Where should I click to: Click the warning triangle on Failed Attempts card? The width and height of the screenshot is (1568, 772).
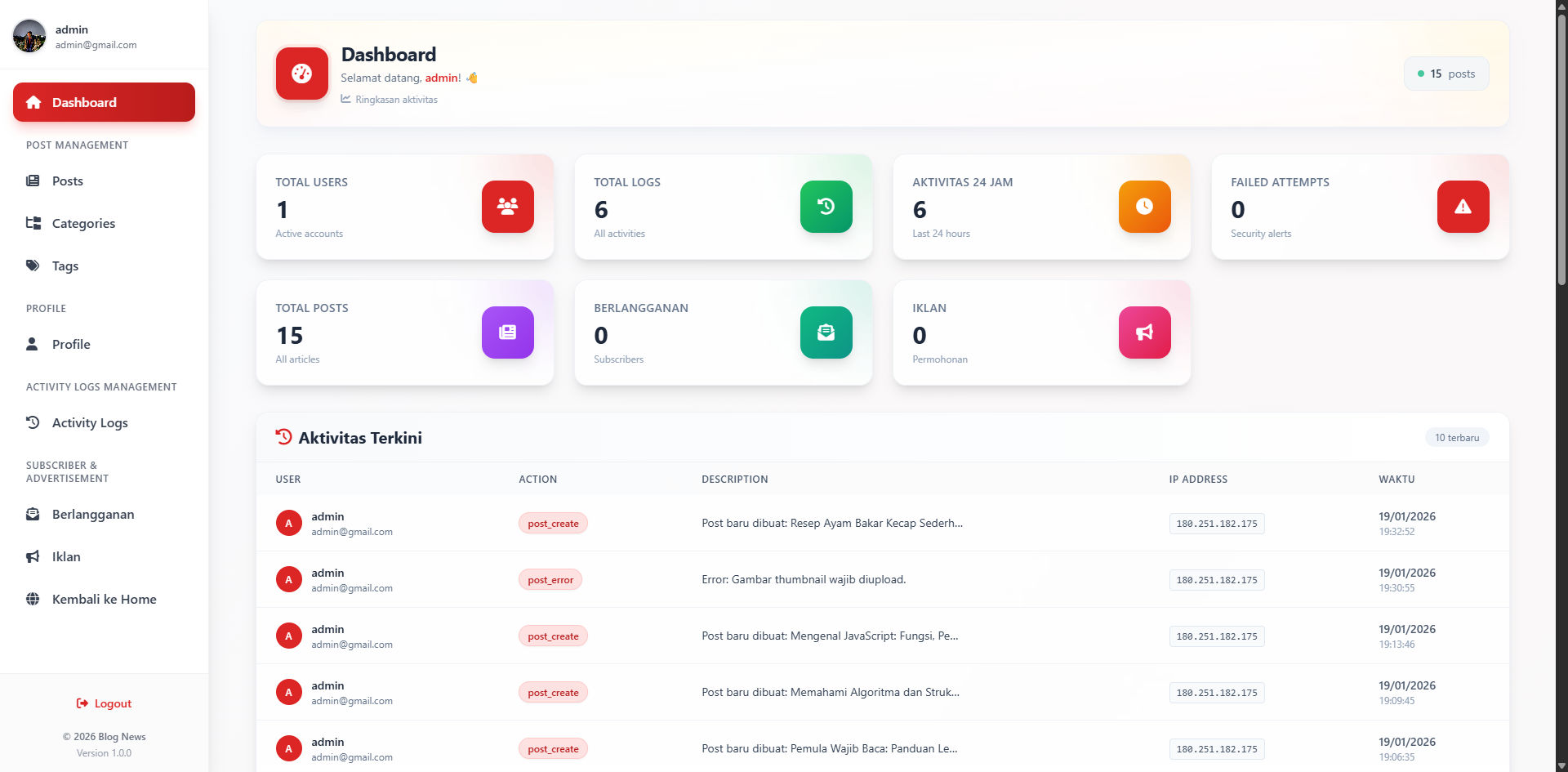1462,207
